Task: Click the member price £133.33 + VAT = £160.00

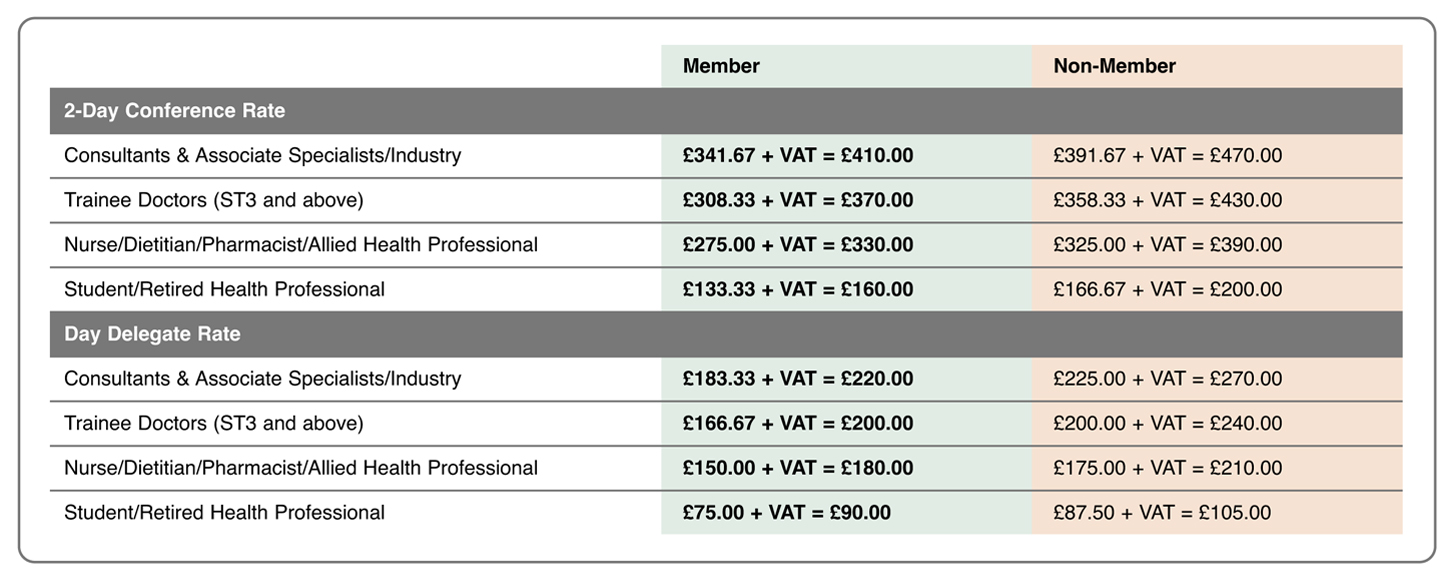Action: click(x=798, y=290)
